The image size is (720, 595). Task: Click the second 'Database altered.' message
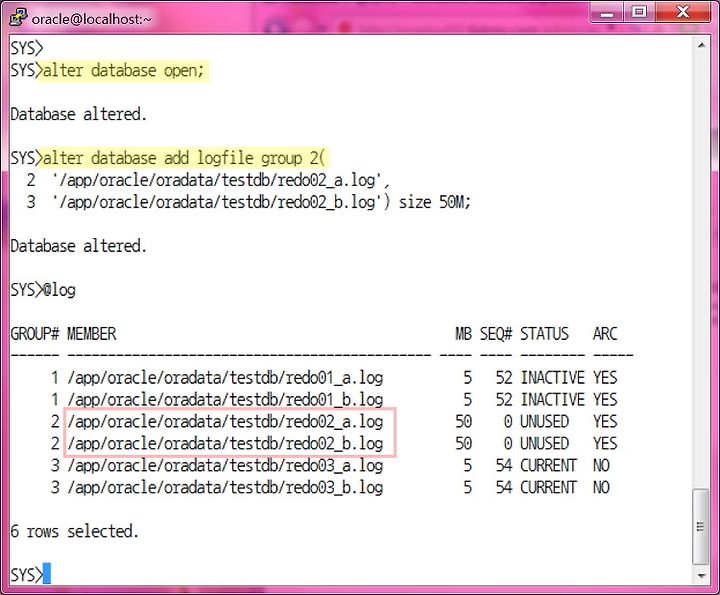point(79,246)
